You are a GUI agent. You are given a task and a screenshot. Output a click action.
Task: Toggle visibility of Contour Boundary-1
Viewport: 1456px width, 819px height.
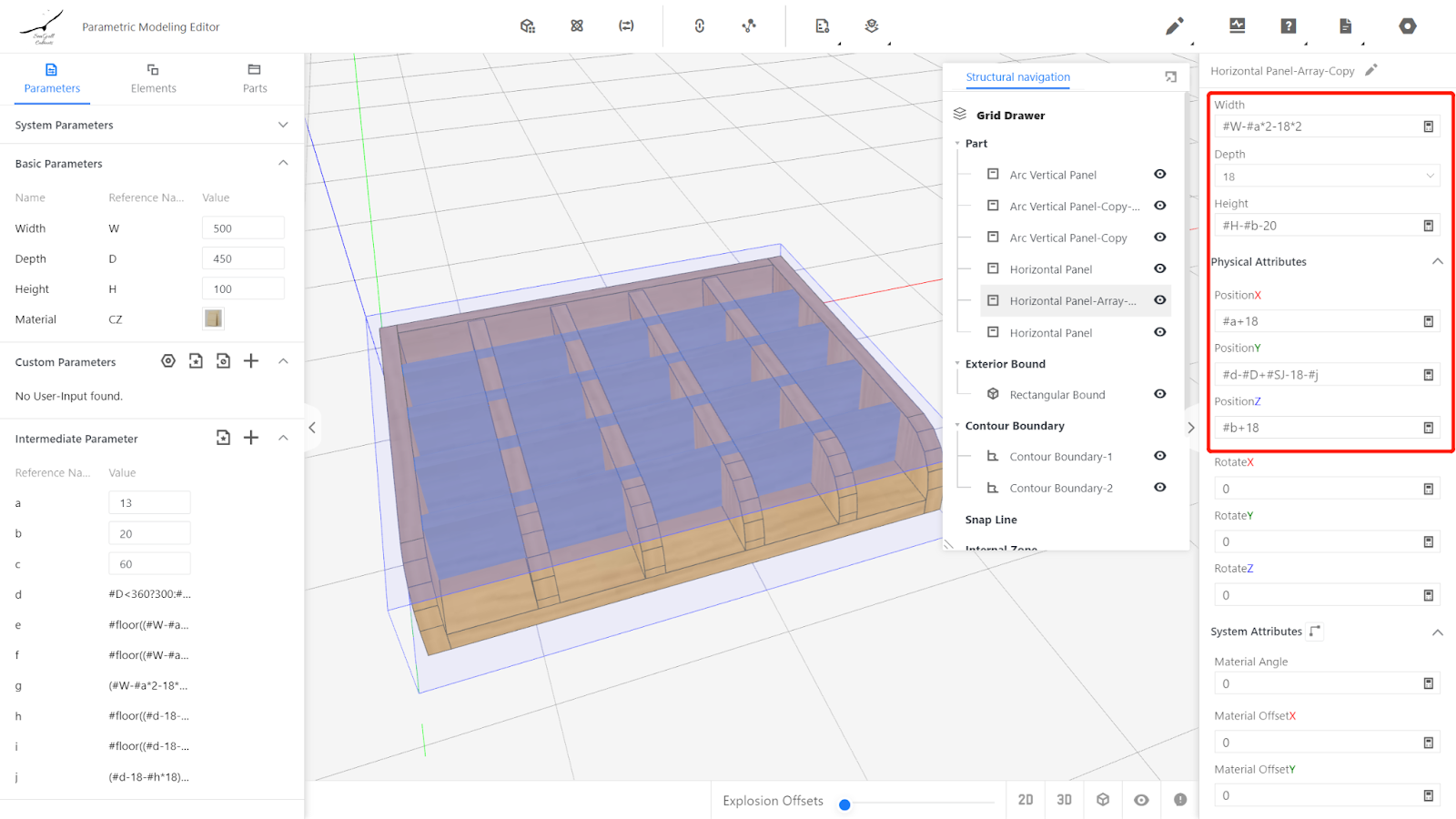pos(1159,456)
